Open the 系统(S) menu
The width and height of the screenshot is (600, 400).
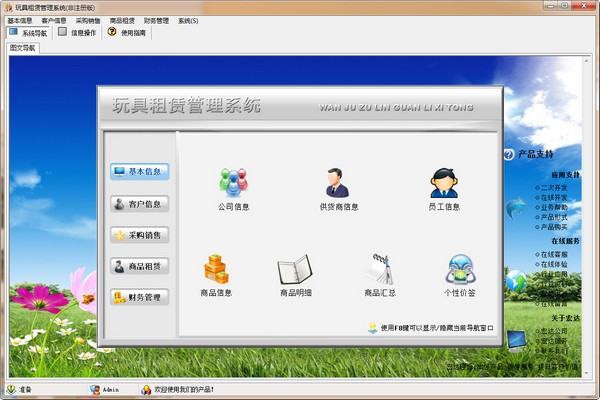[x=188, y=20]
